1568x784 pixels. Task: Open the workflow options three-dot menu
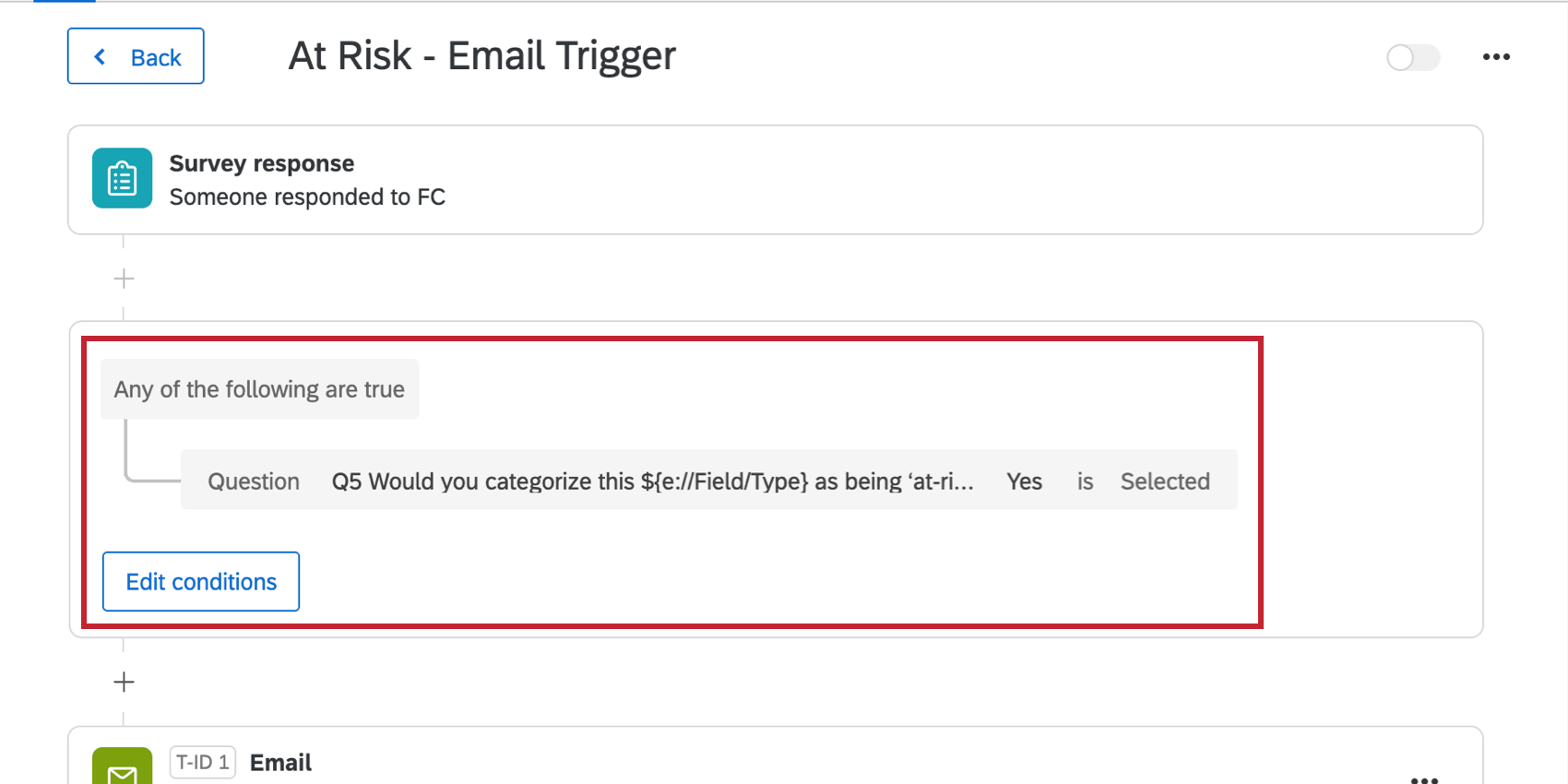point(1496,57)
